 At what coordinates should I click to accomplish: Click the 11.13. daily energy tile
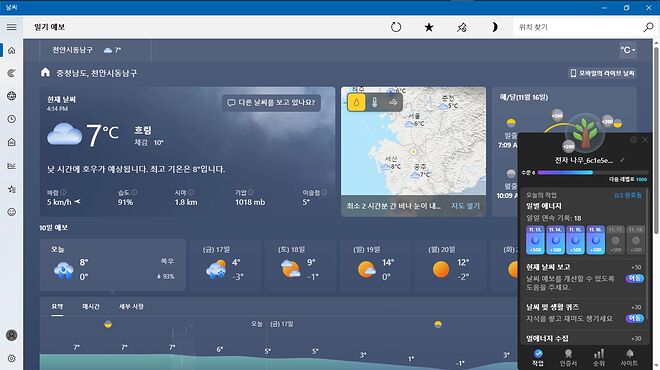[535, 240]
